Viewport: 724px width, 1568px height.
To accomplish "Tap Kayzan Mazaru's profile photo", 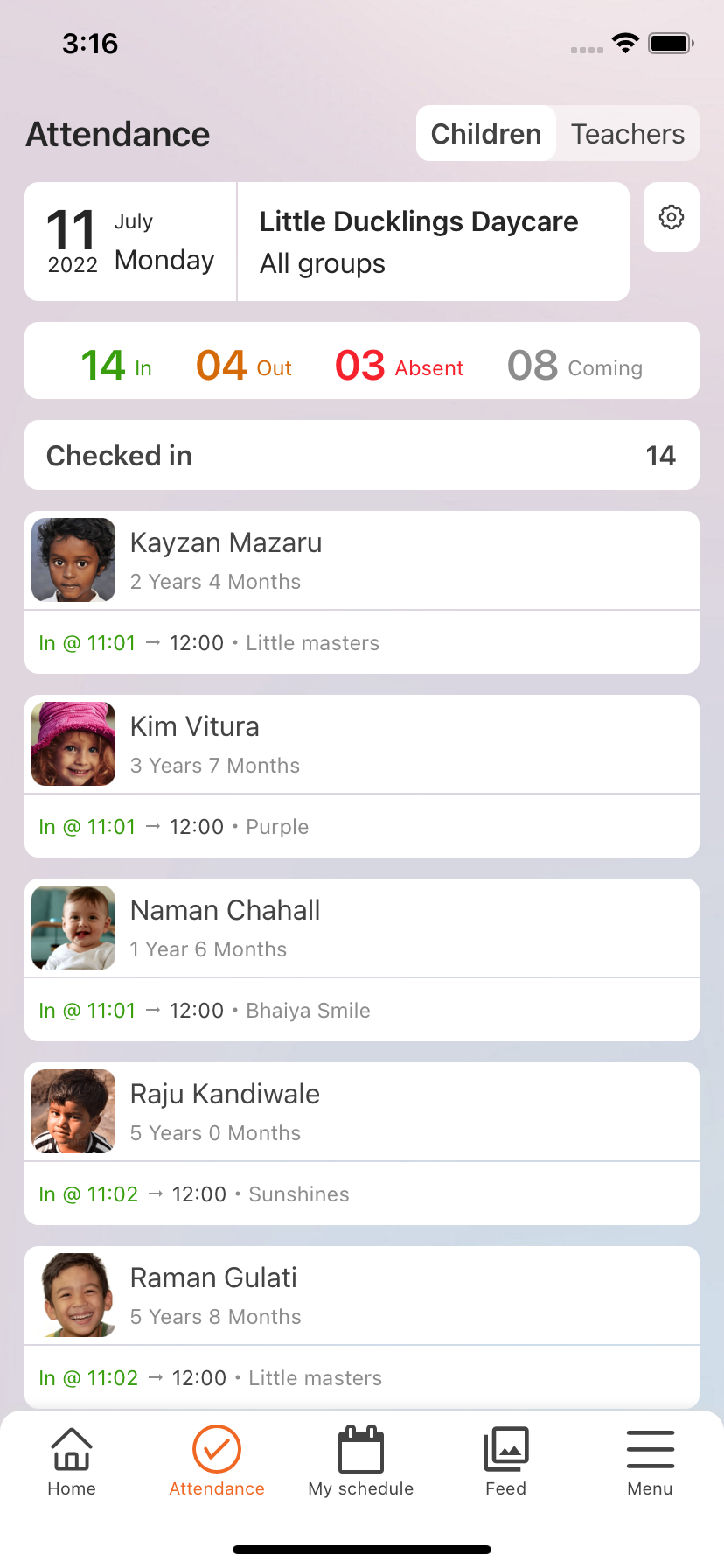I will point(73,560).
